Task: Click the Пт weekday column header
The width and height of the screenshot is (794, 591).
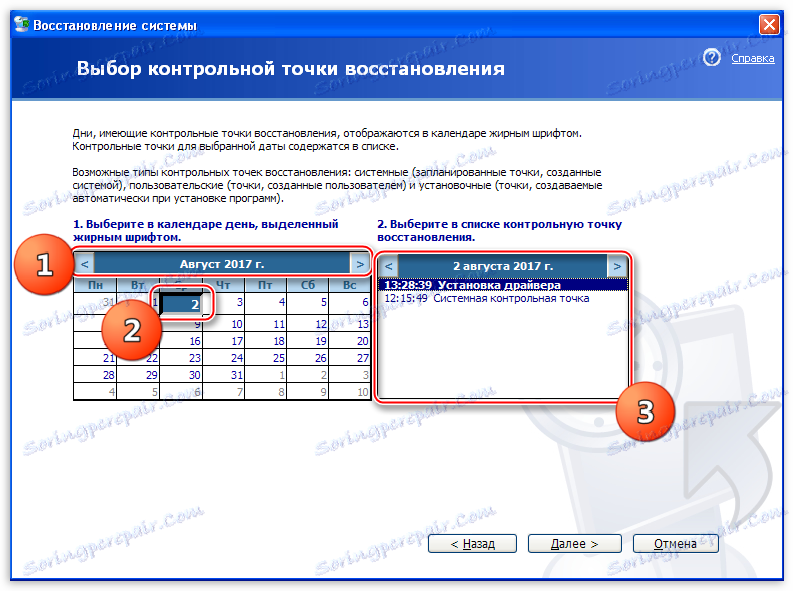Action: [265, 285]
